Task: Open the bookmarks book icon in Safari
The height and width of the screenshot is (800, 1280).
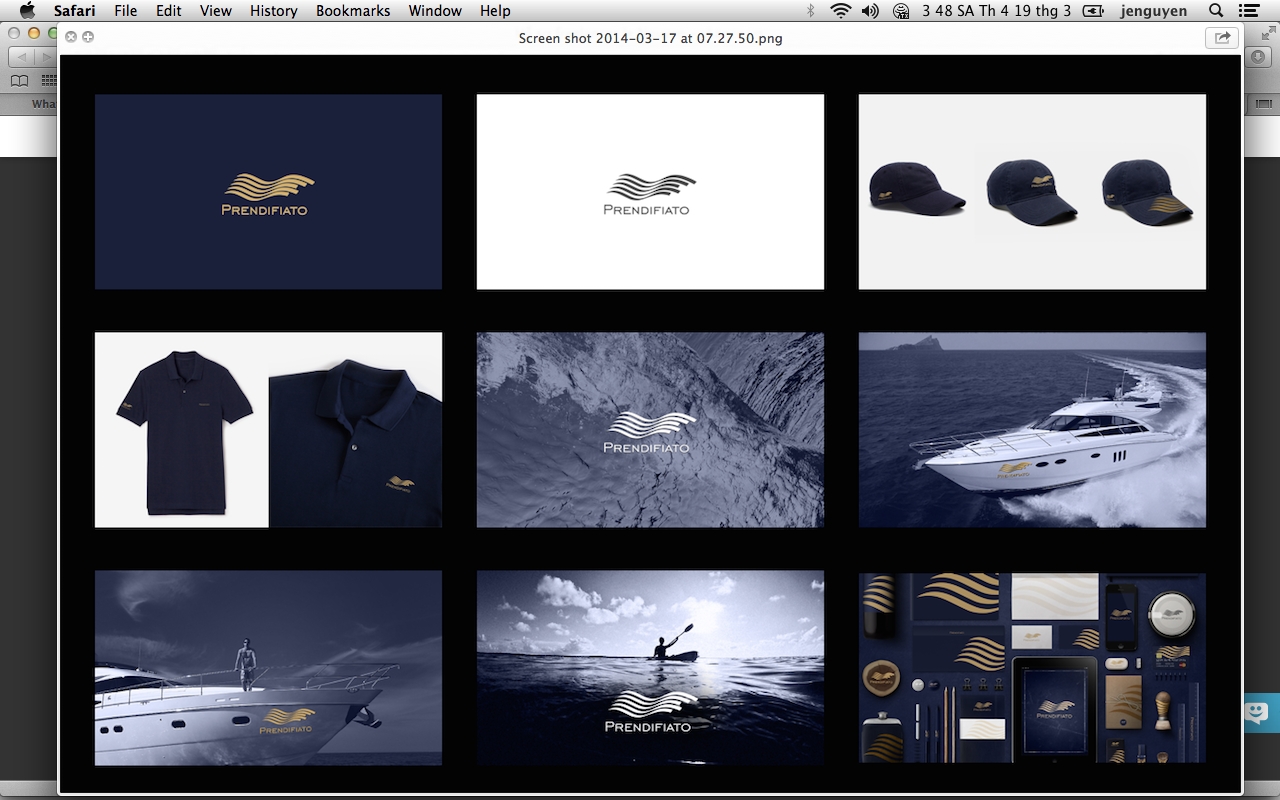Action: 20,80
